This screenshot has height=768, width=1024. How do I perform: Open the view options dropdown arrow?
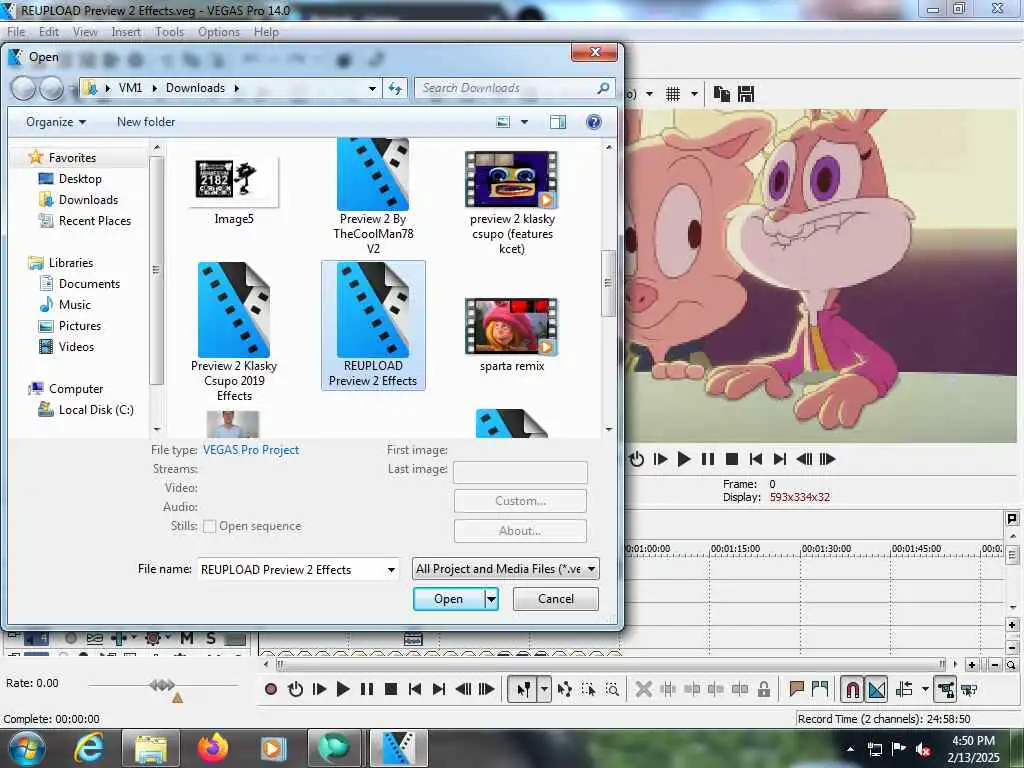point(524,122)
